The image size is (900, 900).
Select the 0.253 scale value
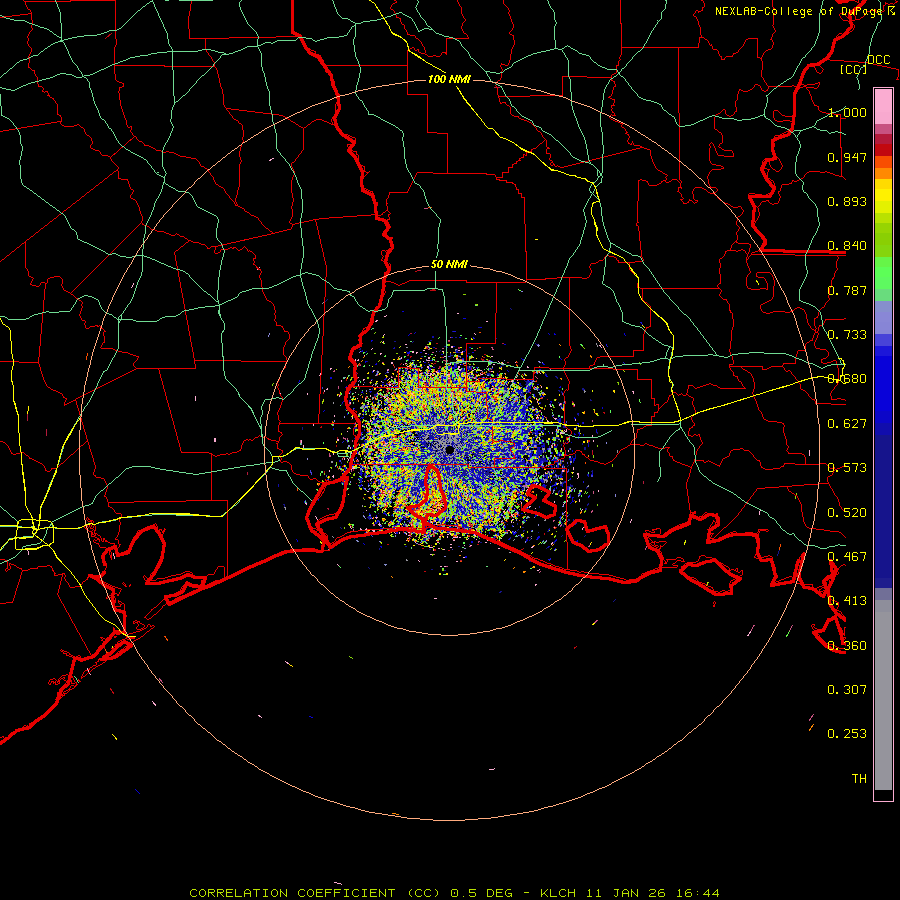(847, 734)
